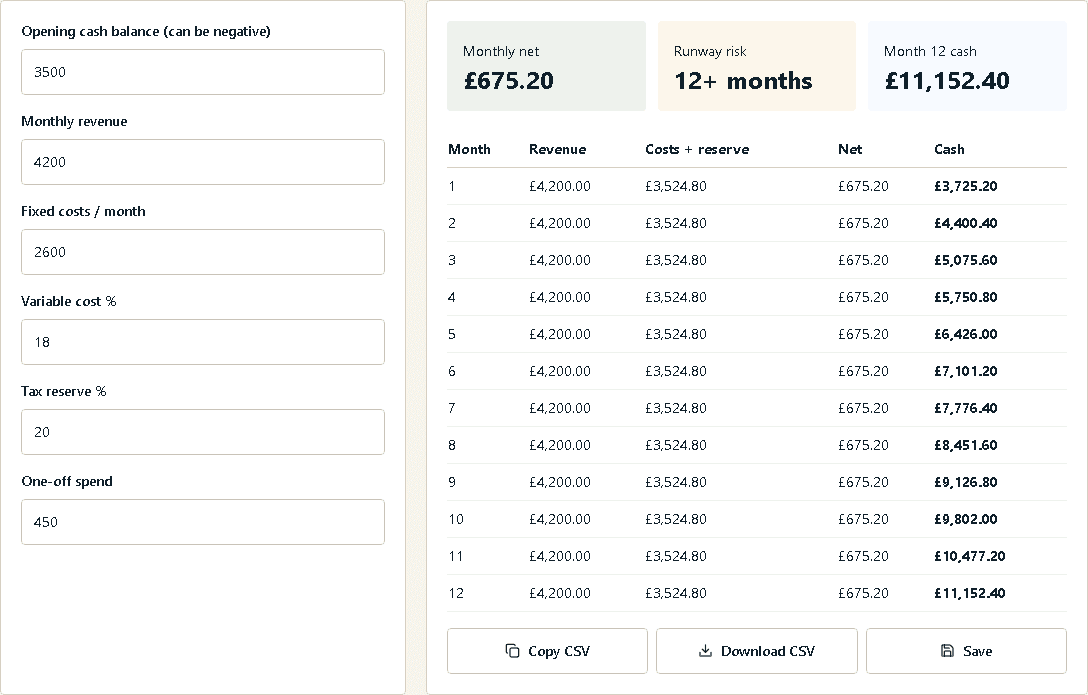The width and height of the screenshot is (1088, 695).
Task: Edit the Monthly revenue input
Action: [x=203, y=162]
